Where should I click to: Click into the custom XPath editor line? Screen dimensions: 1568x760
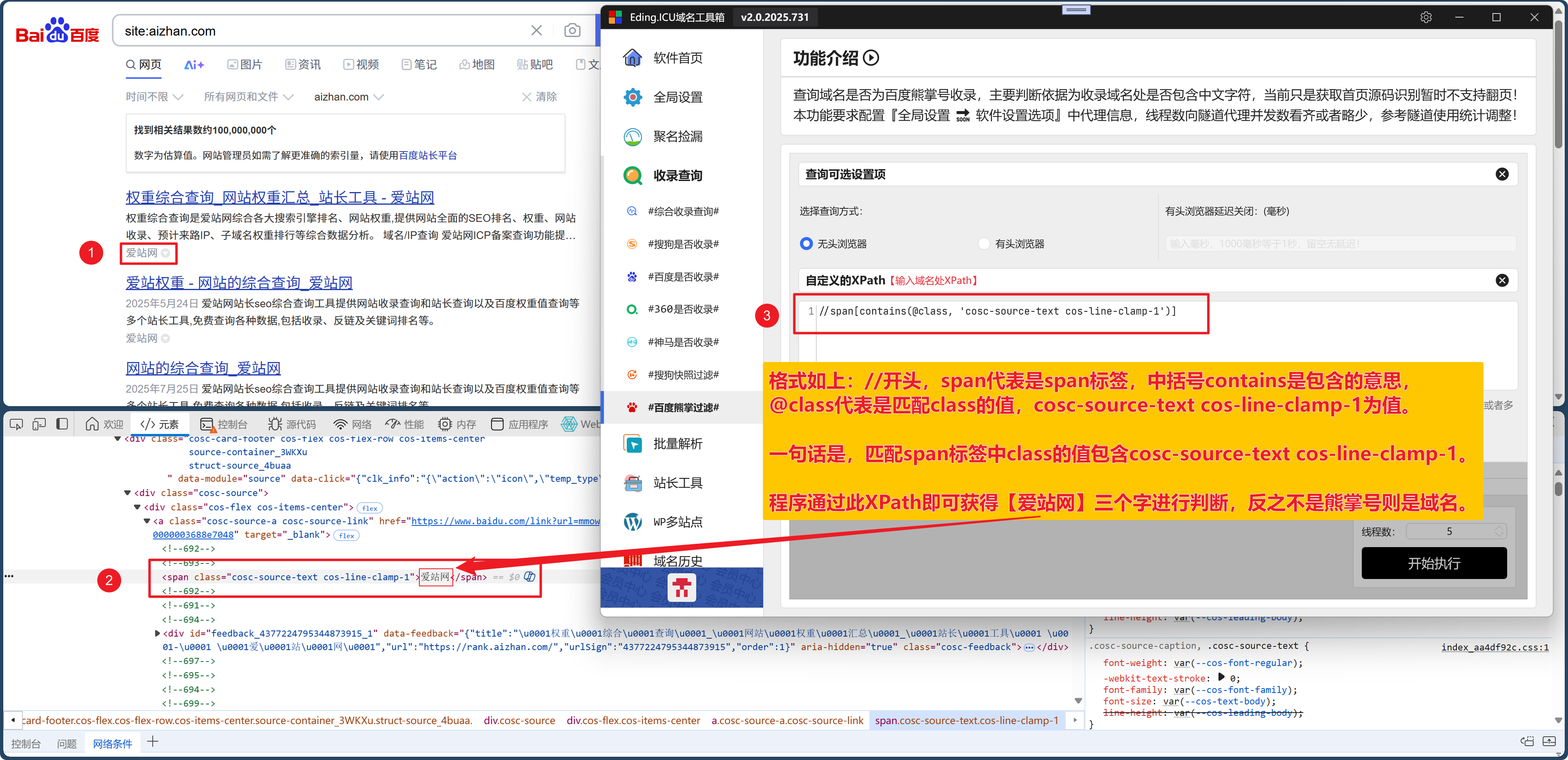[x=998, y=311]
